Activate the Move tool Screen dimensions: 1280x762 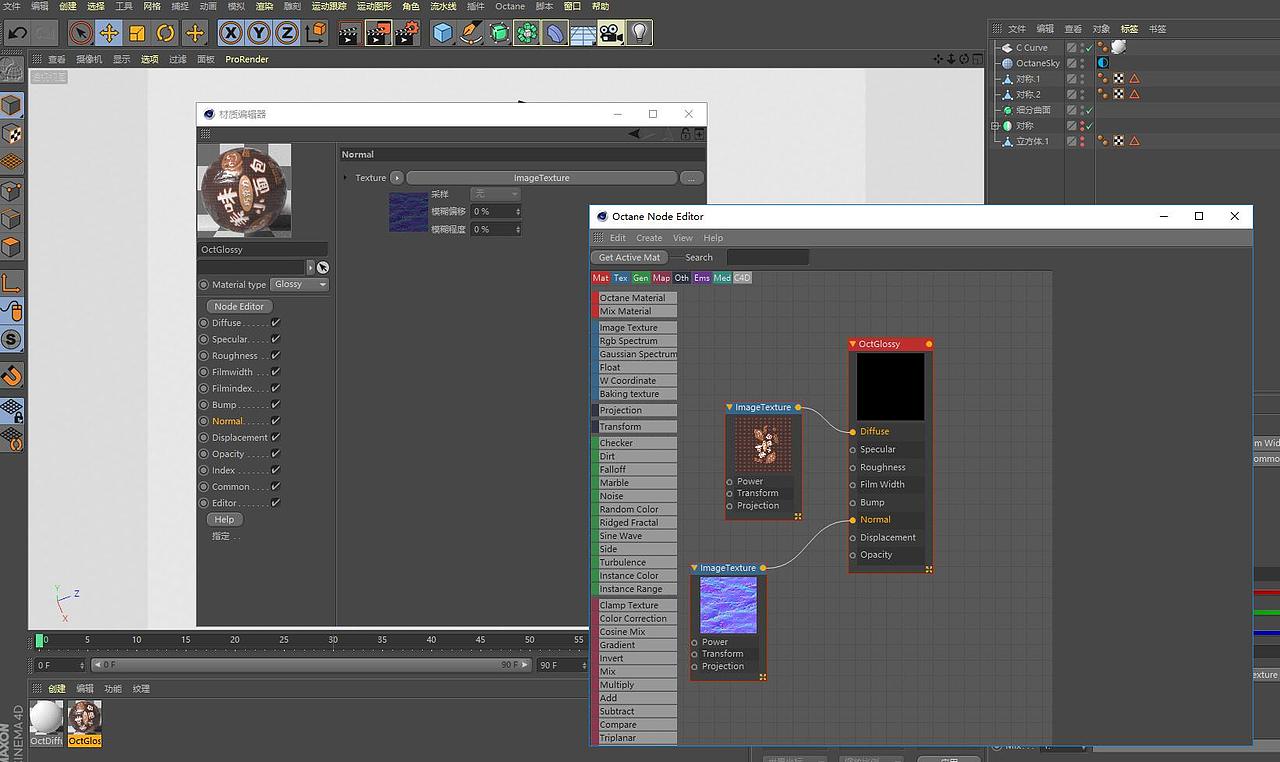coord(109,33)
